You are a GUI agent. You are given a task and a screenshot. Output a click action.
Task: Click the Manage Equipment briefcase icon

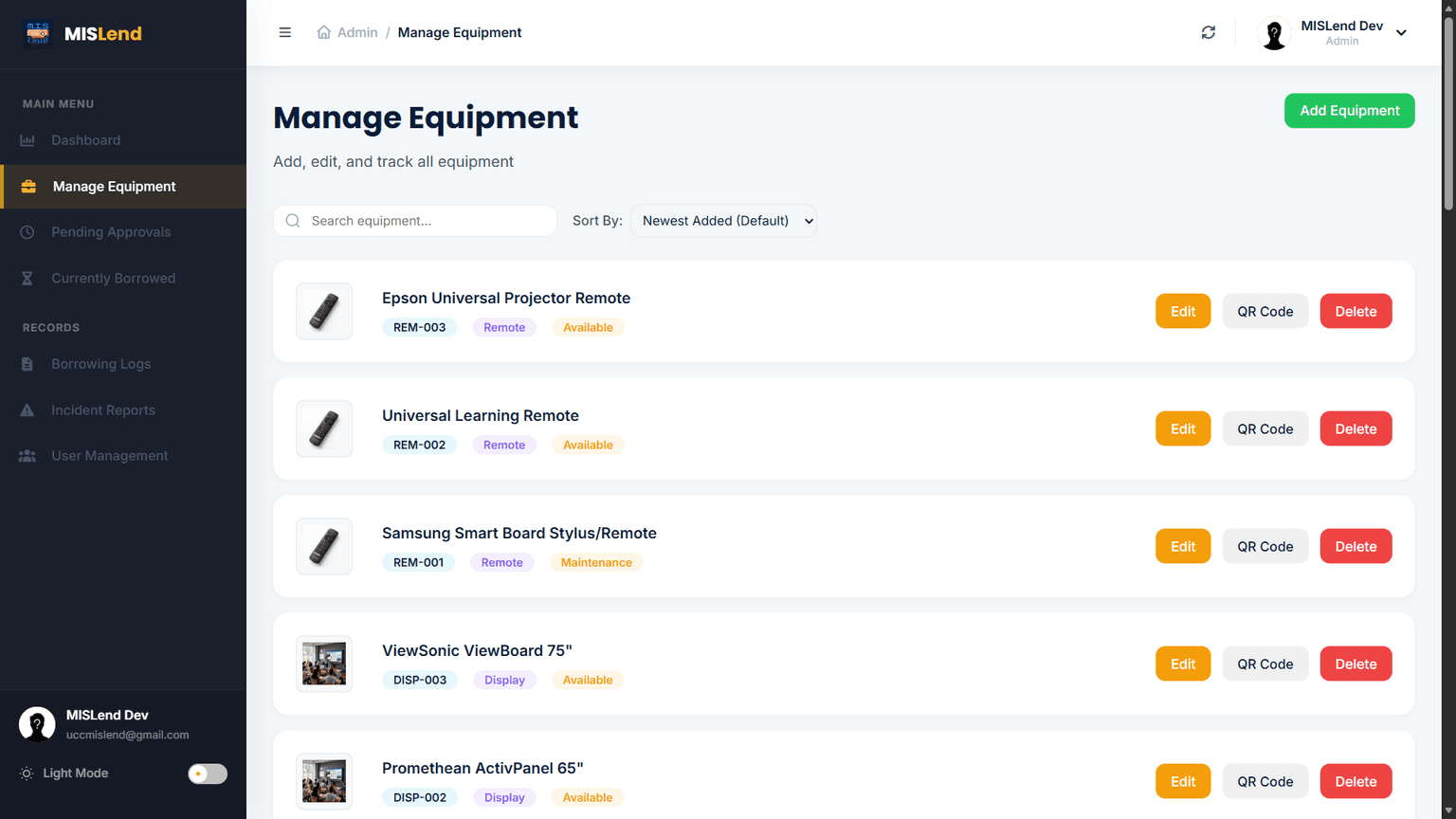(x=28, y=187)
